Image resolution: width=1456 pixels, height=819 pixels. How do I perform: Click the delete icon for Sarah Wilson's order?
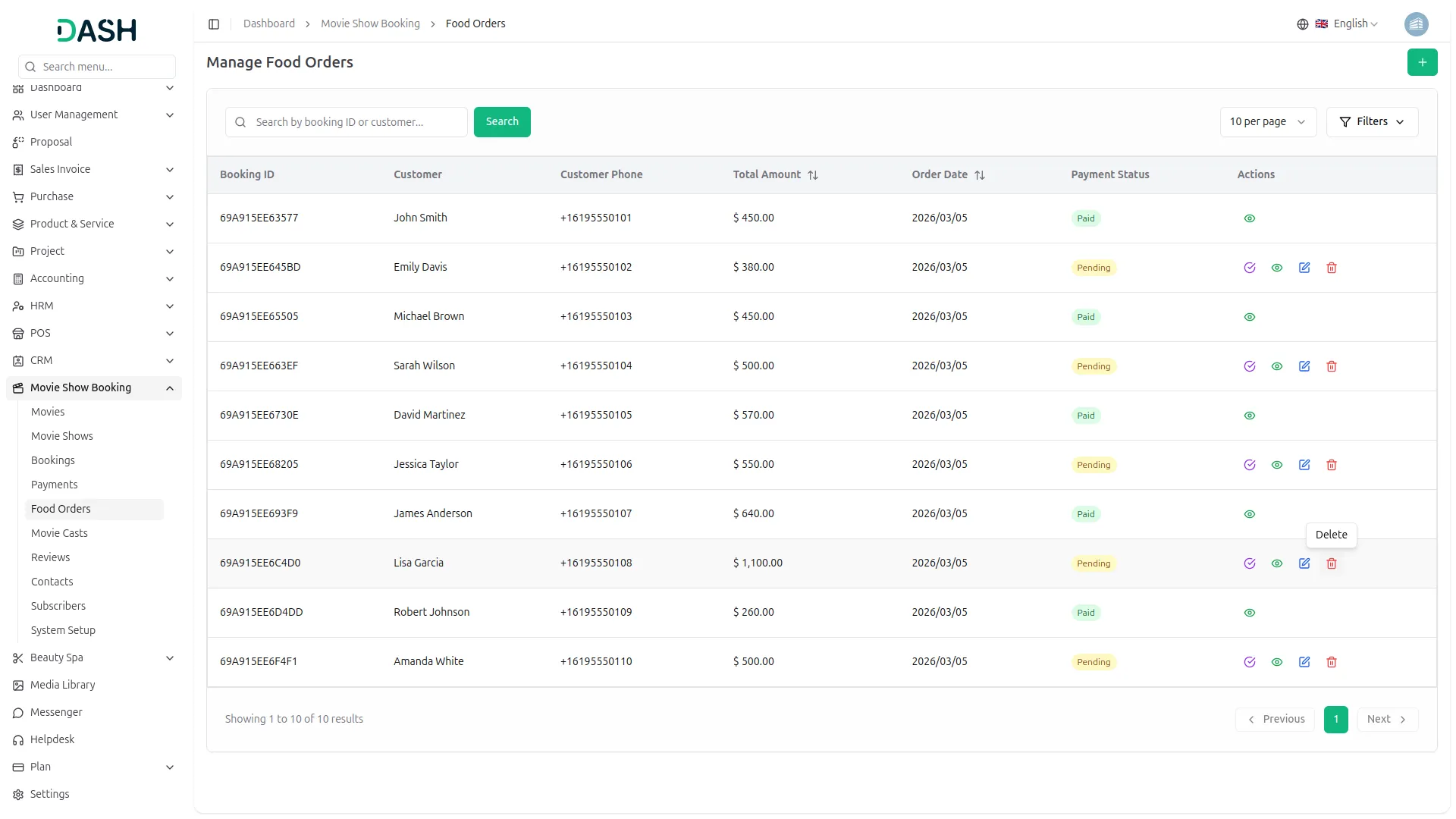tap(1332, 366)
